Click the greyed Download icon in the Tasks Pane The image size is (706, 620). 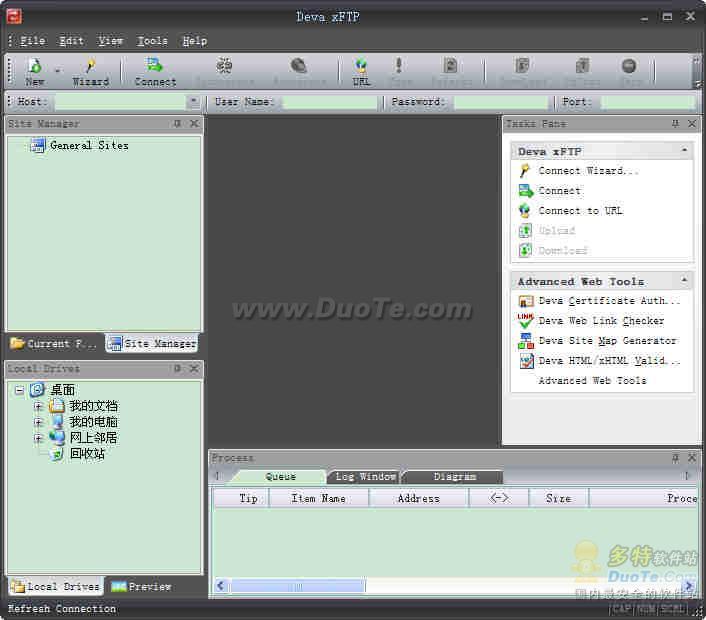pos(525,250)
